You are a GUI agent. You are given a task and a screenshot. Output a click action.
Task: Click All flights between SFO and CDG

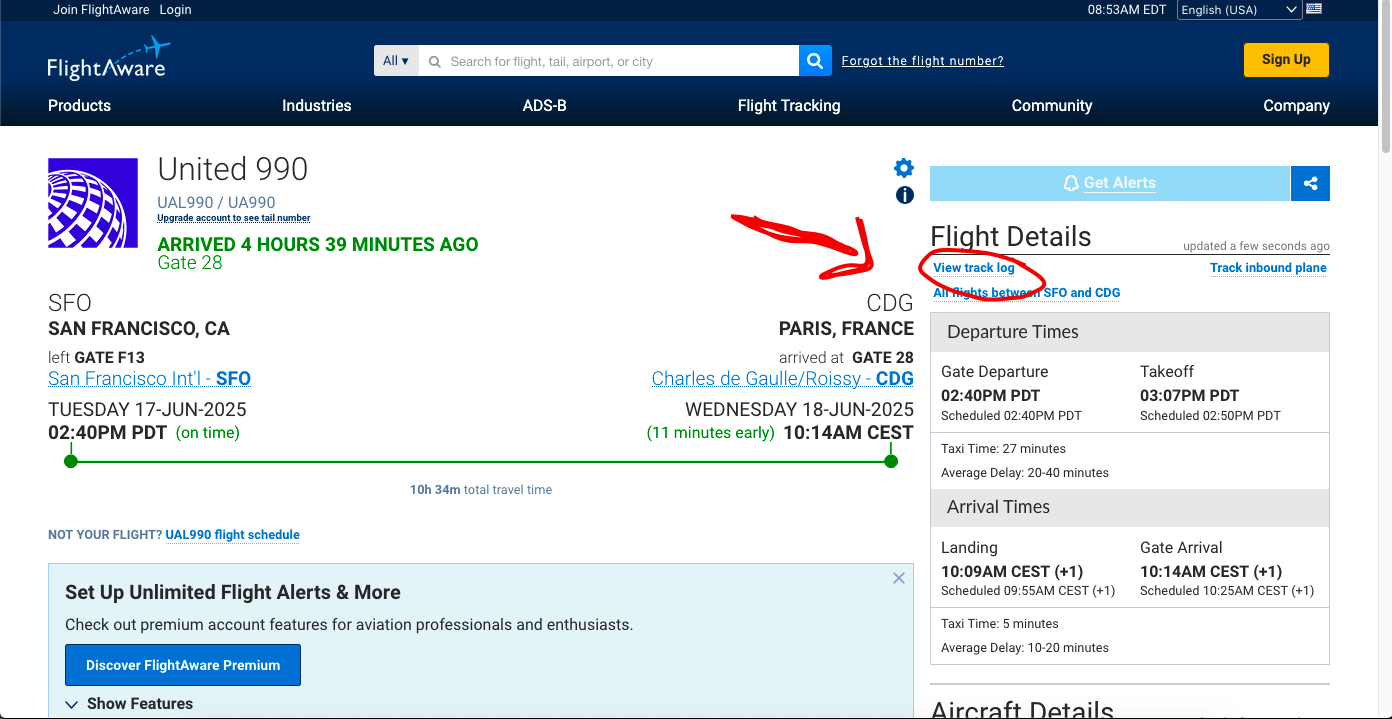[1027, 293]
